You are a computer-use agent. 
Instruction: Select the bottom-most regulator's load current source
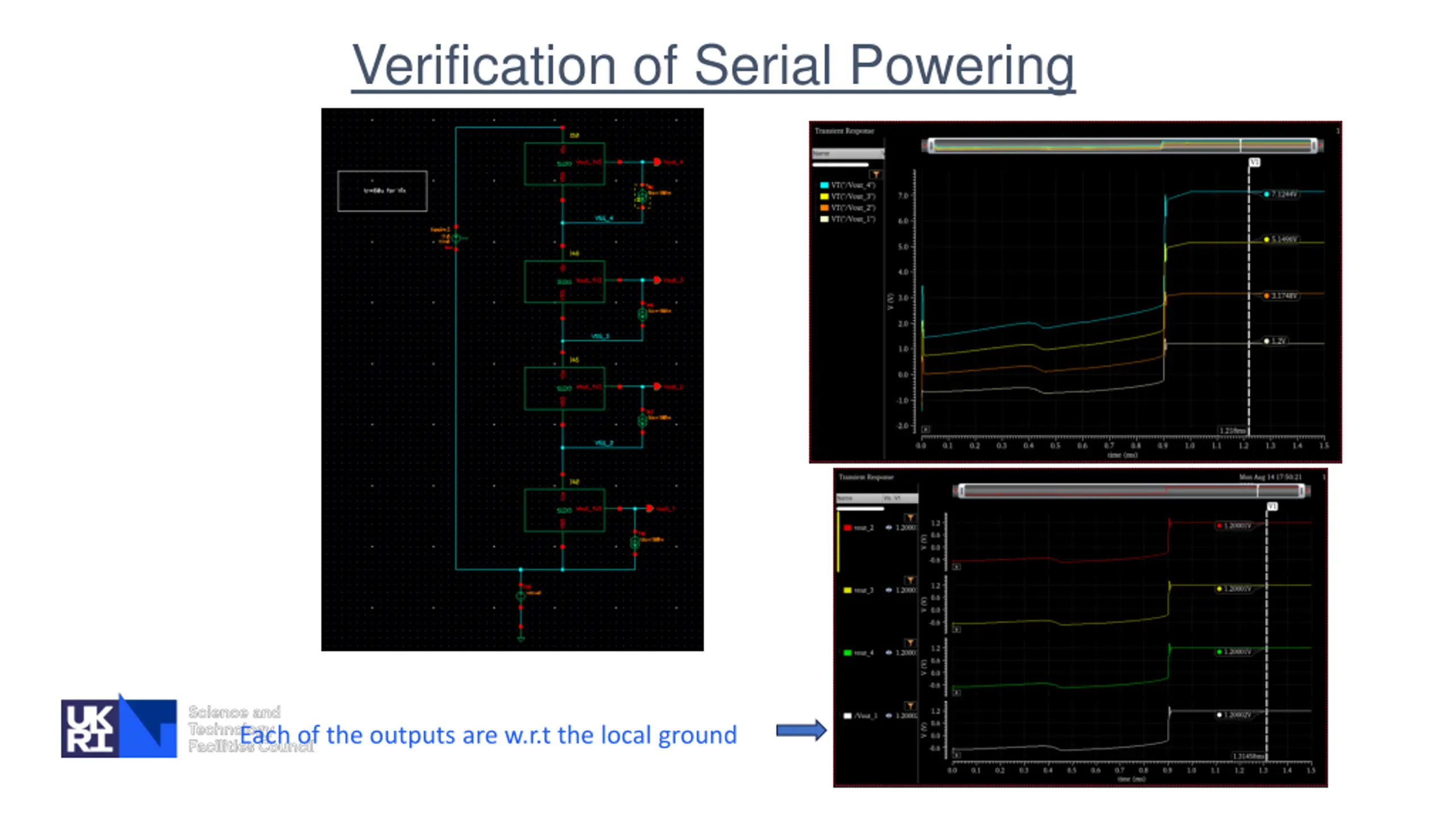click(x=635, y=543)
